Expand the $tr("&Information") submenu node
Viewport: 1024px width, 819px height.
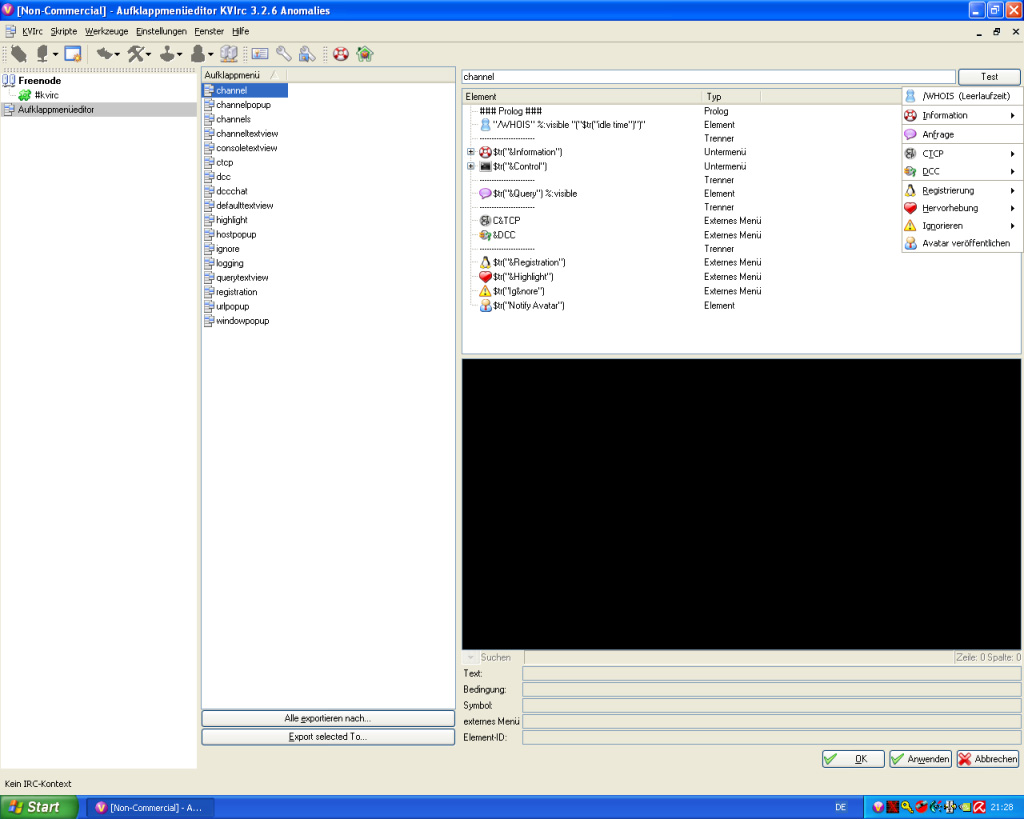(471, 152)
